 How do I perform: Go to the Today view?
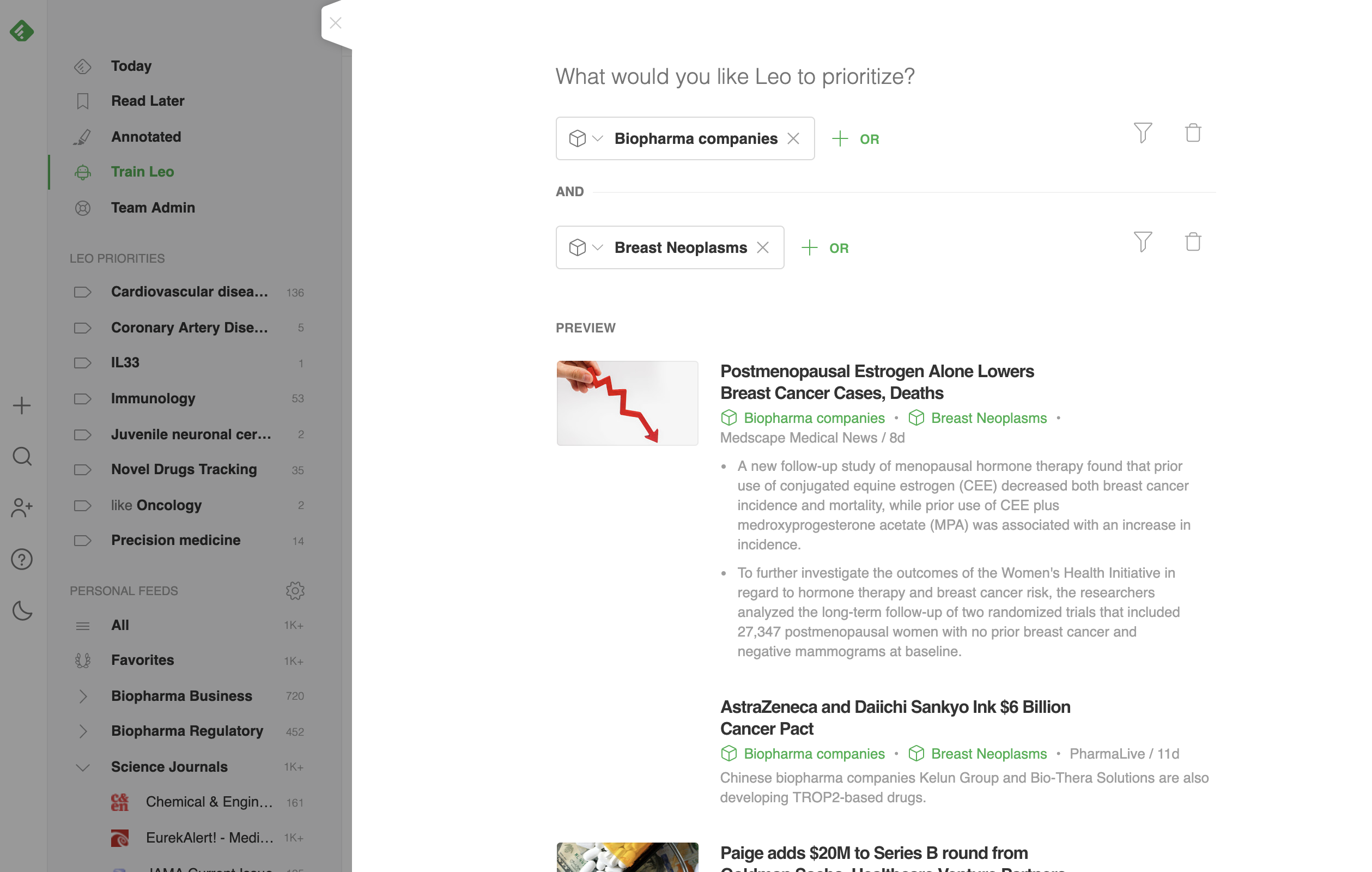[131, 66]
